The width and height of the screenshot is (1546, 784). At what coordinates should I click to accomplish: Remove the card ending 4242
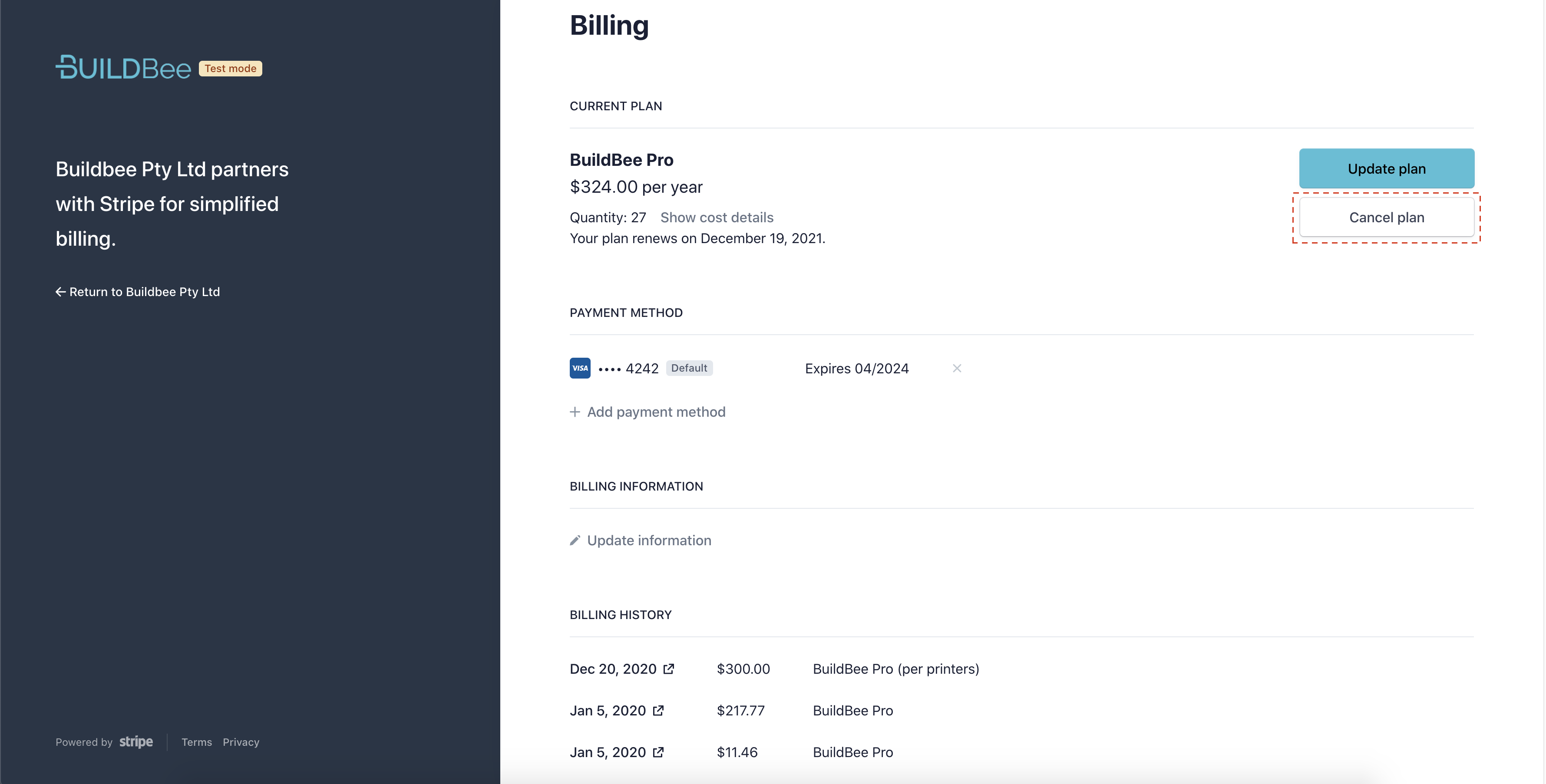click(x=957, y=368)
